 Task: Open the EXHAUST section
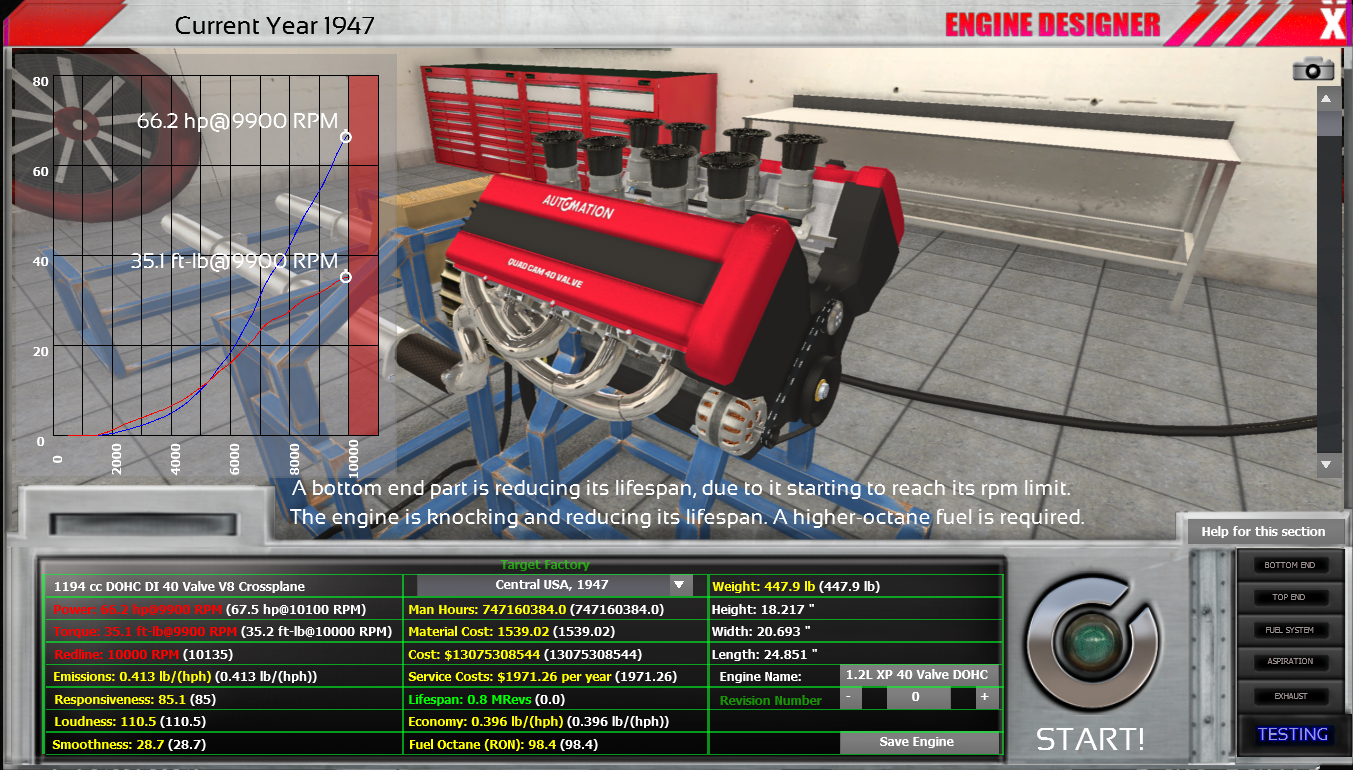pyautogui.click(x=1289, y=695)
